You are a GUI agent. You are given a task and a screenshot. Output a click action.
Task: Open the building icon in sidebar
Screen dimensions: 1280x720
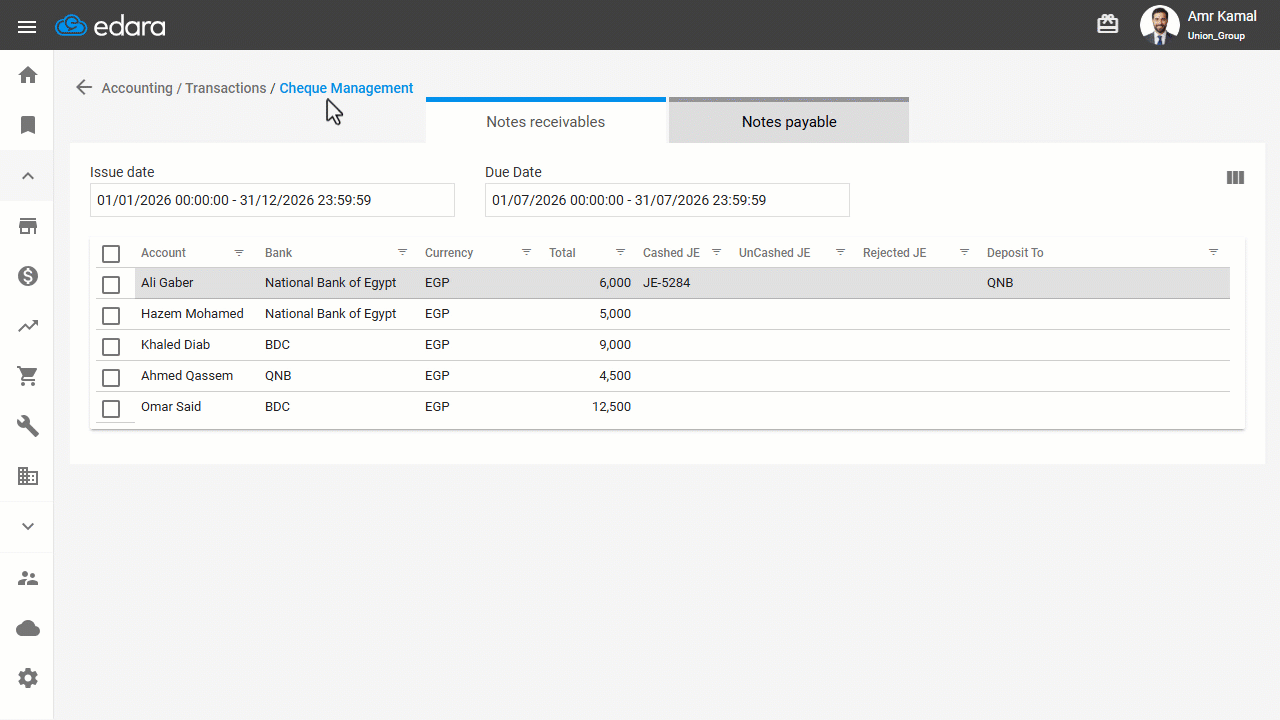point(28,477)
